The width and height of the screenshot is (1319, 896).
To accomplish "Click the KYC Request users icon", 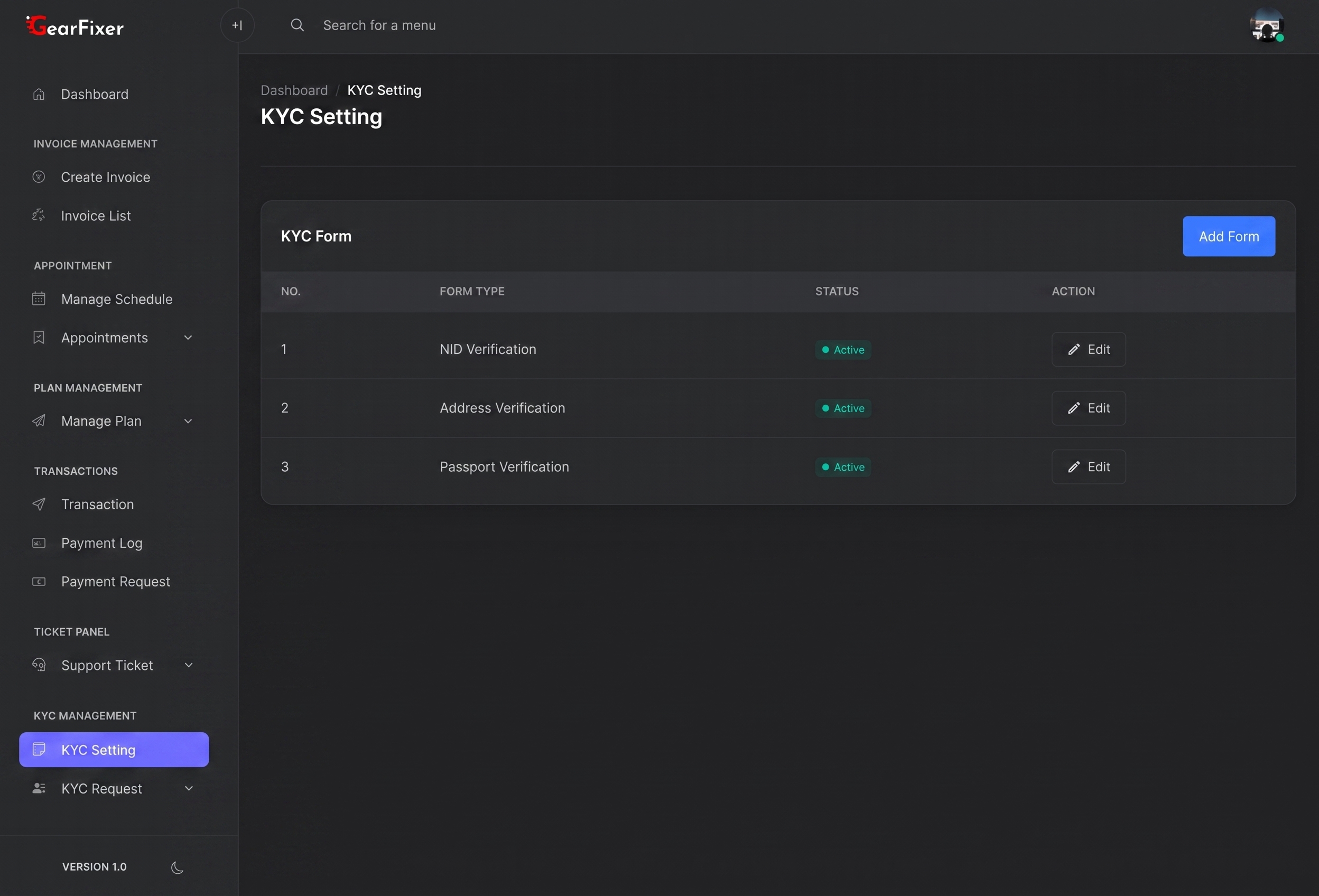I will [x=39, y=788].
